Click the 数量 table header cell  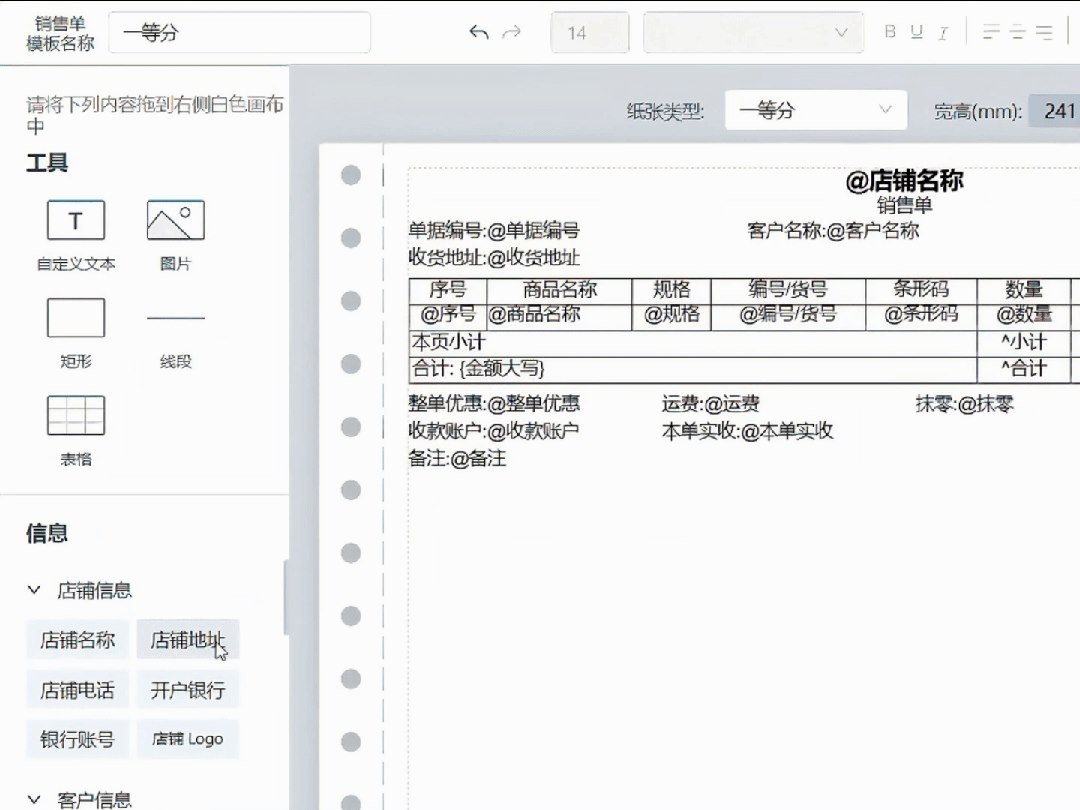[1024, 290]
